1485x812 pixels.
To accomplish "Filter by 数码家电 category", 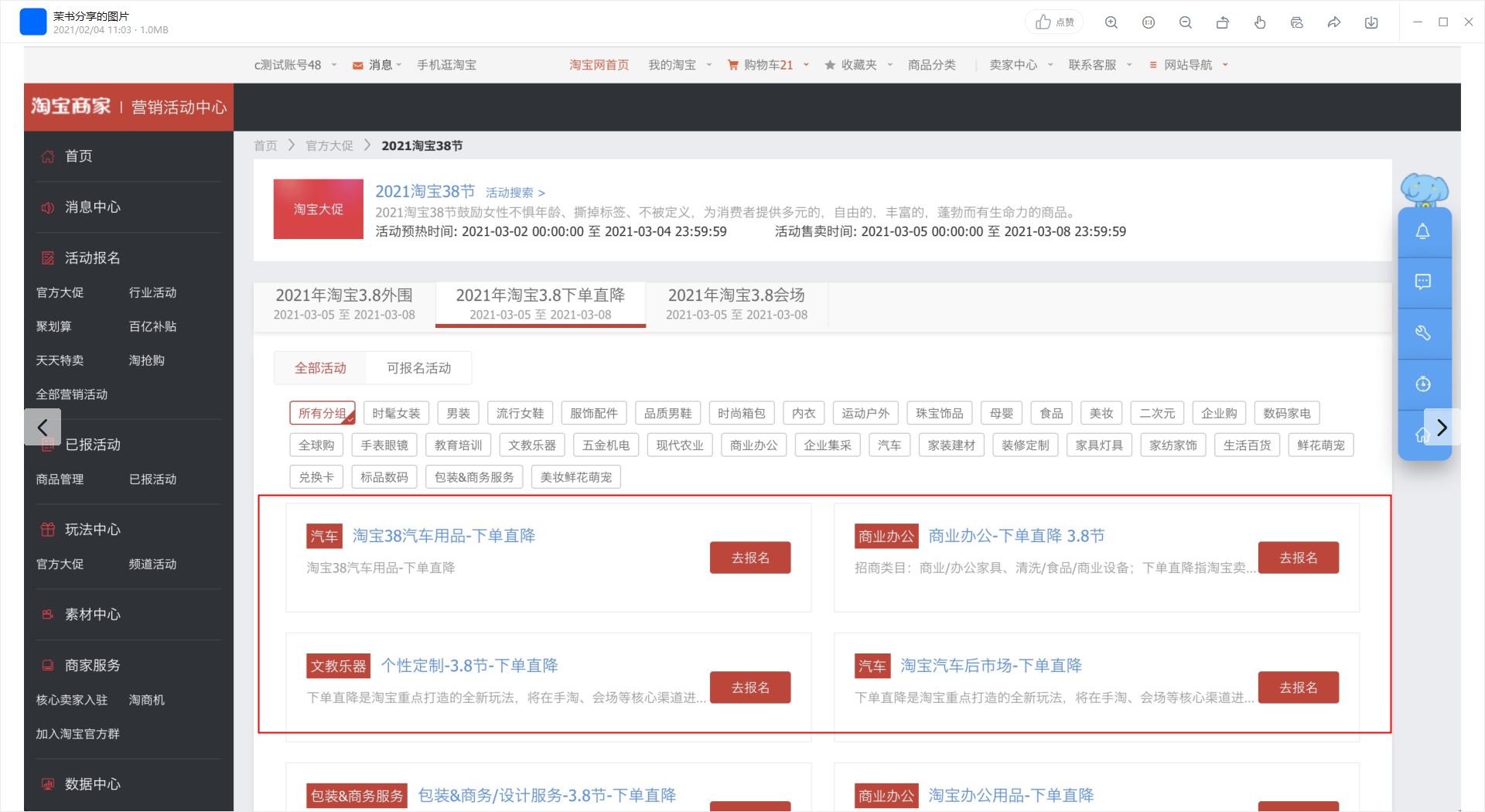I will tap(1287, 414).
